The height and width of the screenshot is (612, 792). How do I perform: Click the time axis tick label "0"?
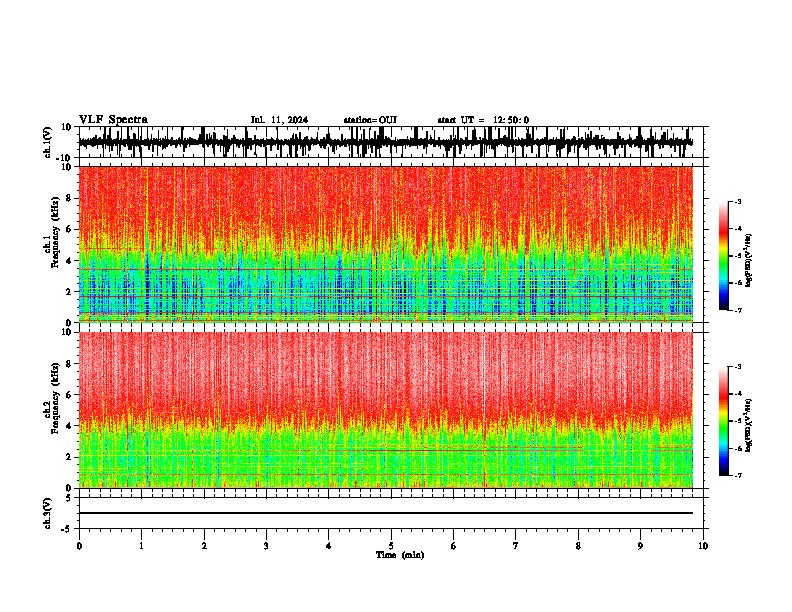click(79, 546)
